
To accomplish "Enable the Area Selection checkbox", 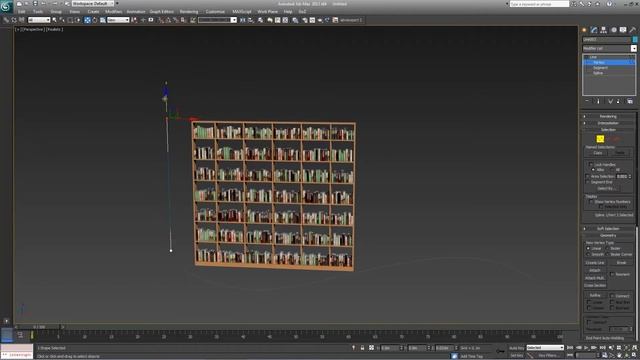I will (588, 176).
